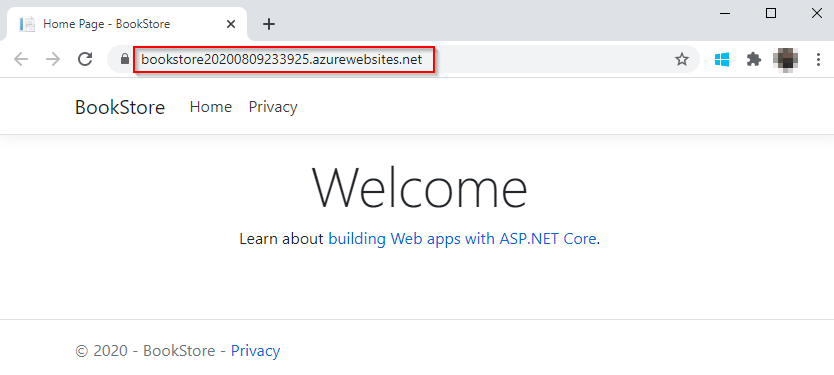Go forward using browser forward arrow
The height and width of the screenshot is (375, 834).
53,59
